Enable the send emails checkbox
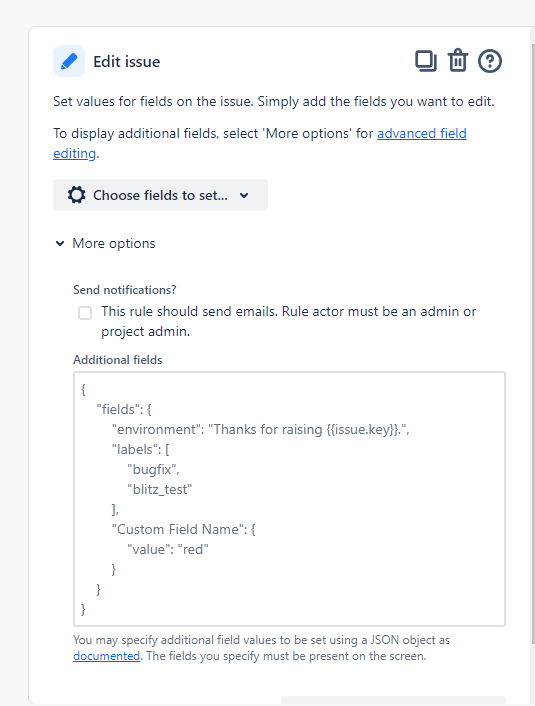Image resolution: width=535 pixels, height=706 pixels. tap(85, 312)
